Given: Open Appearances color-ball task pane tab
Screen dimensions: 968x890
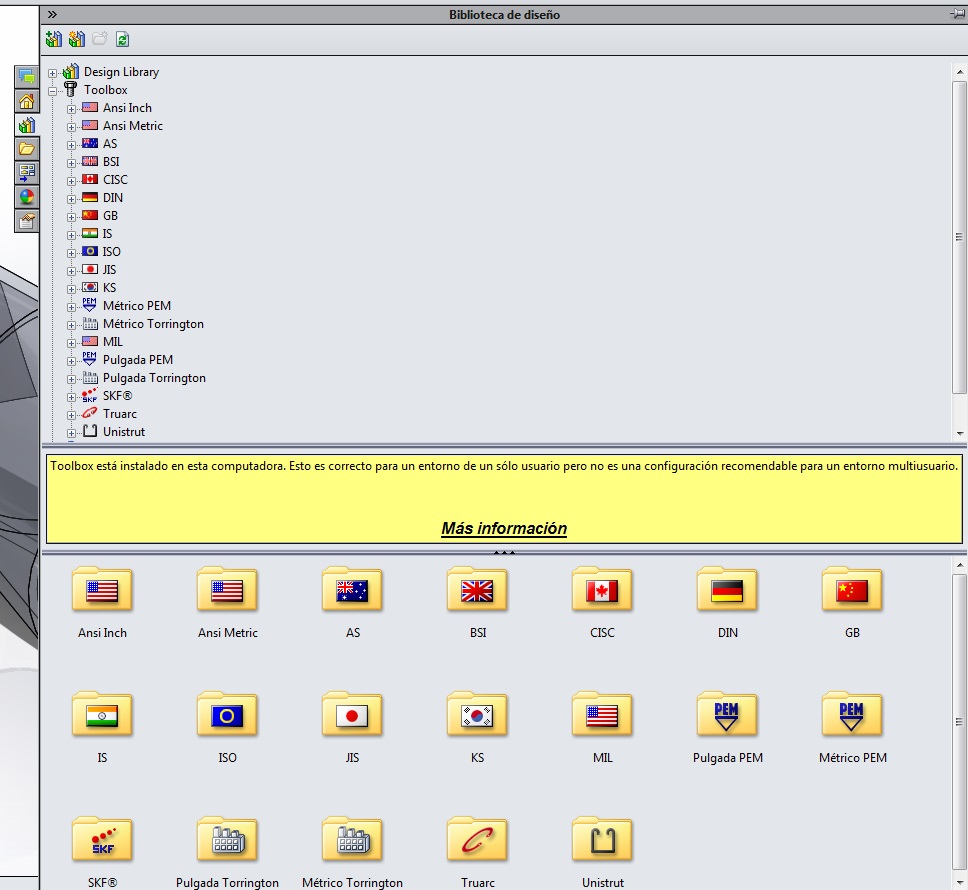Looking at the screenshot, I should tap(27, 197).
